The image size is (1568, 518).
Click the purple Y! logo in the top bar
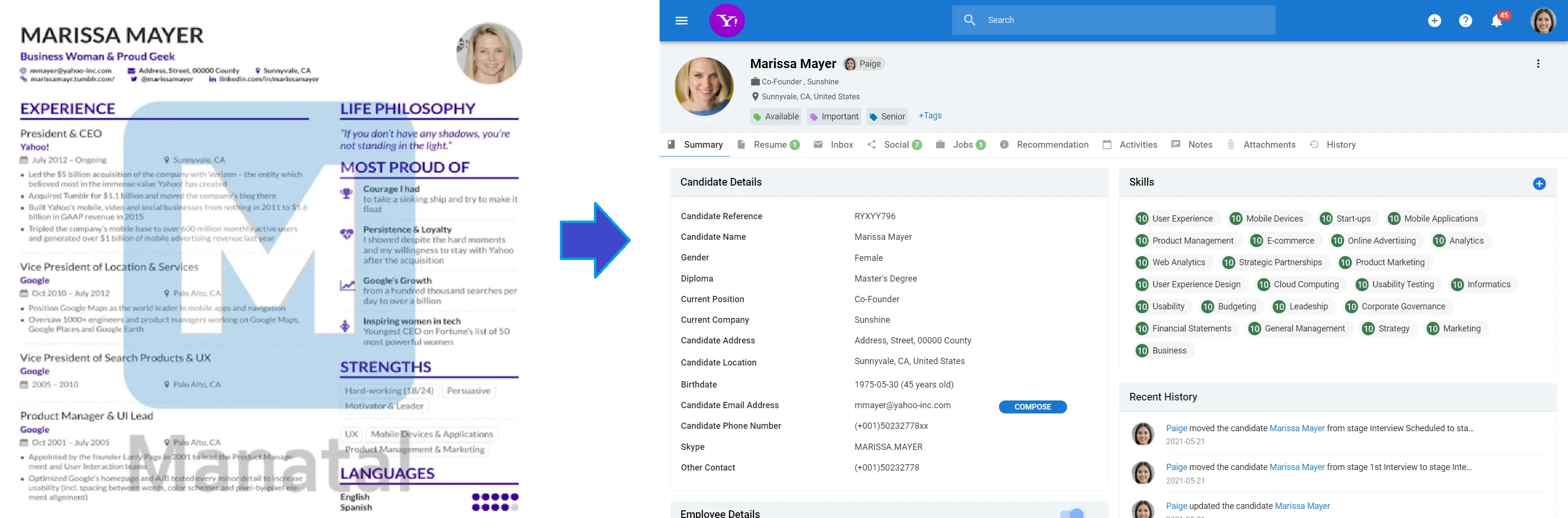[728, 20]
